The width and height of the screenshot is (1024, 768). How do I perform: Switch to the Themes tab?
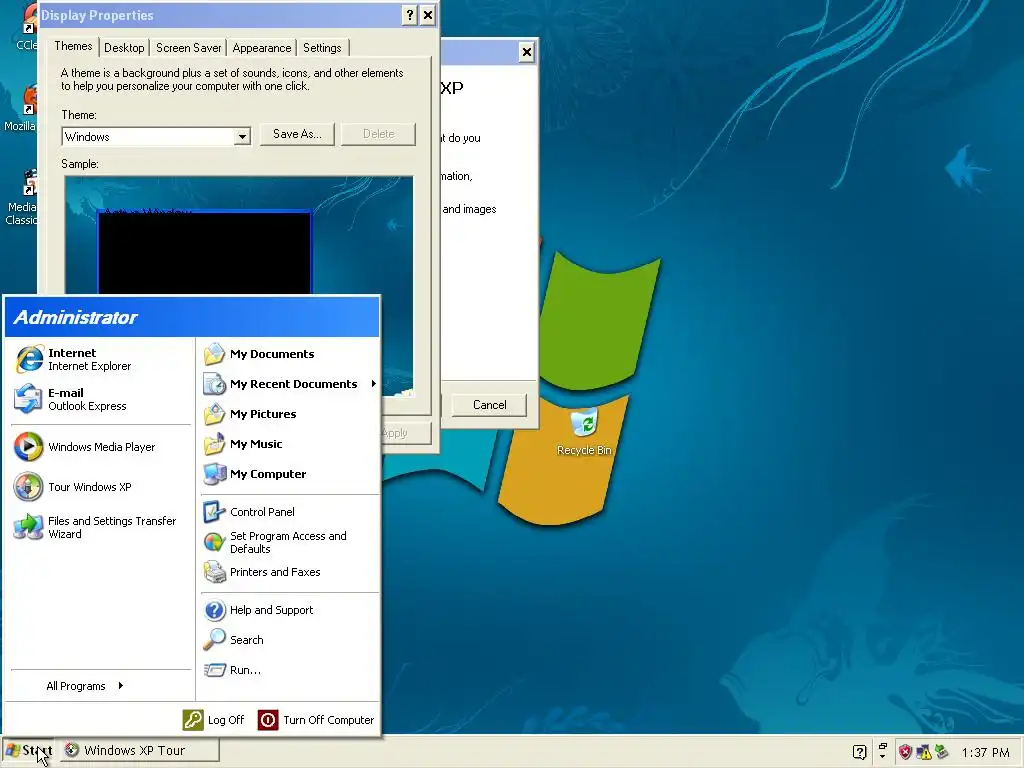(x=73, y=46)
